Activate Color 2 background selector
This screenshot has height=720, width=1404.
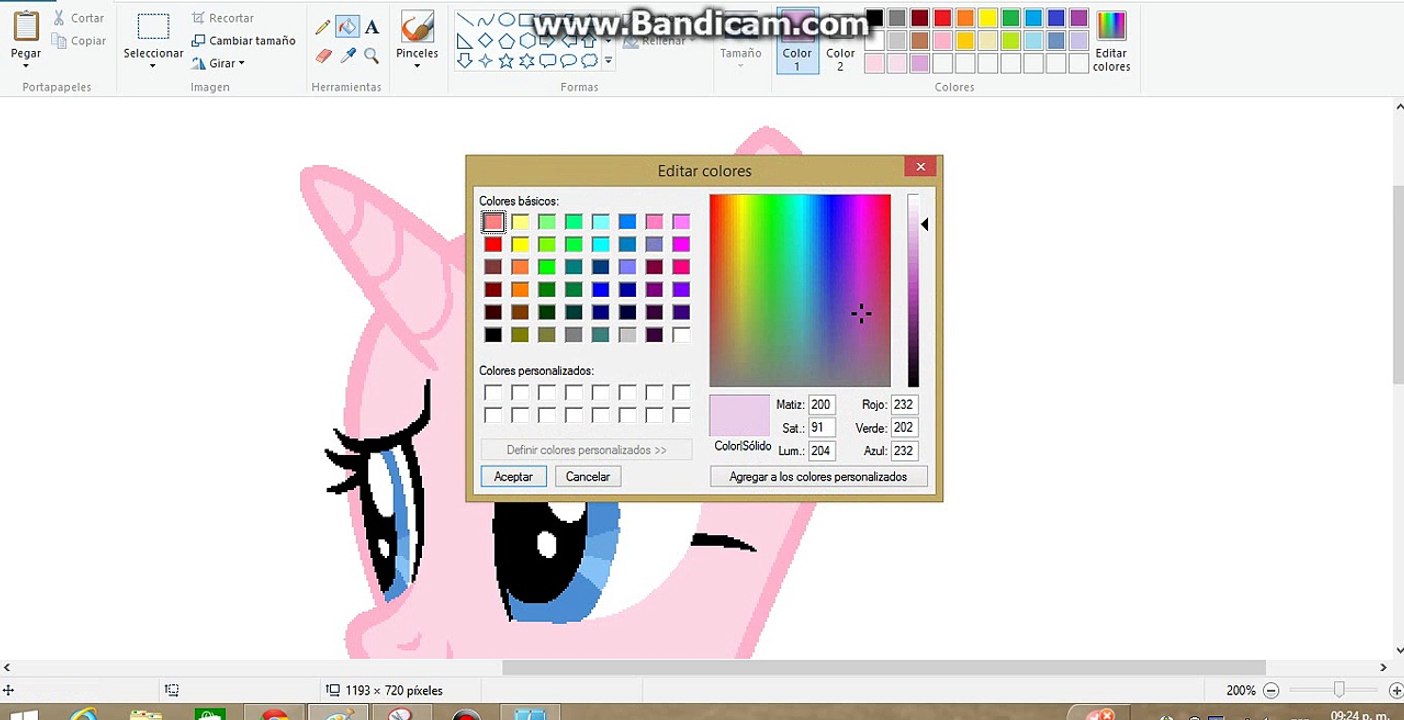pos(840,41)
